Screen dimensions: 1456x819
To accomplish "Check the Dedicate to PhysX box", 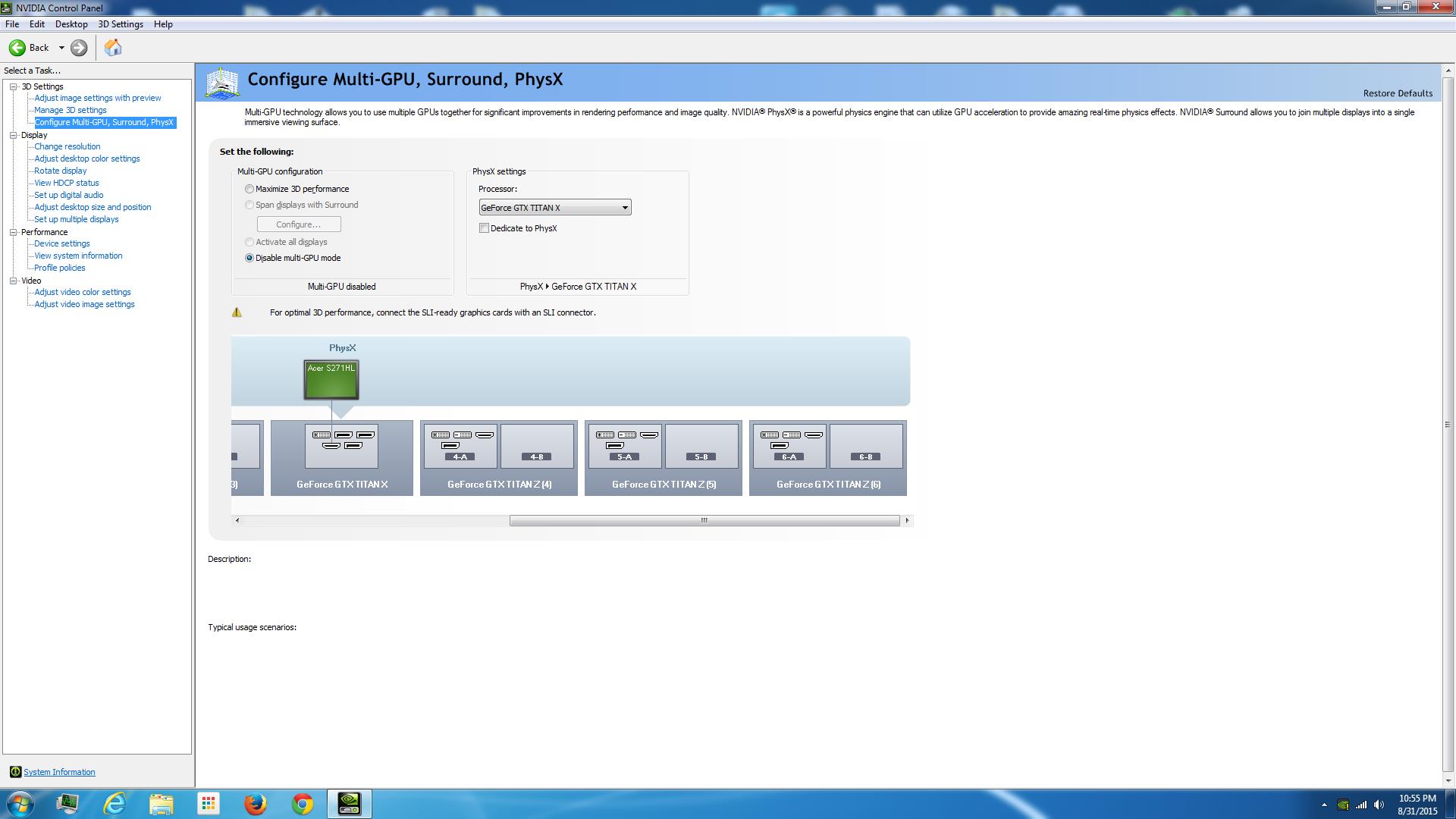I will pyautogui.click(x=484, y=228).
